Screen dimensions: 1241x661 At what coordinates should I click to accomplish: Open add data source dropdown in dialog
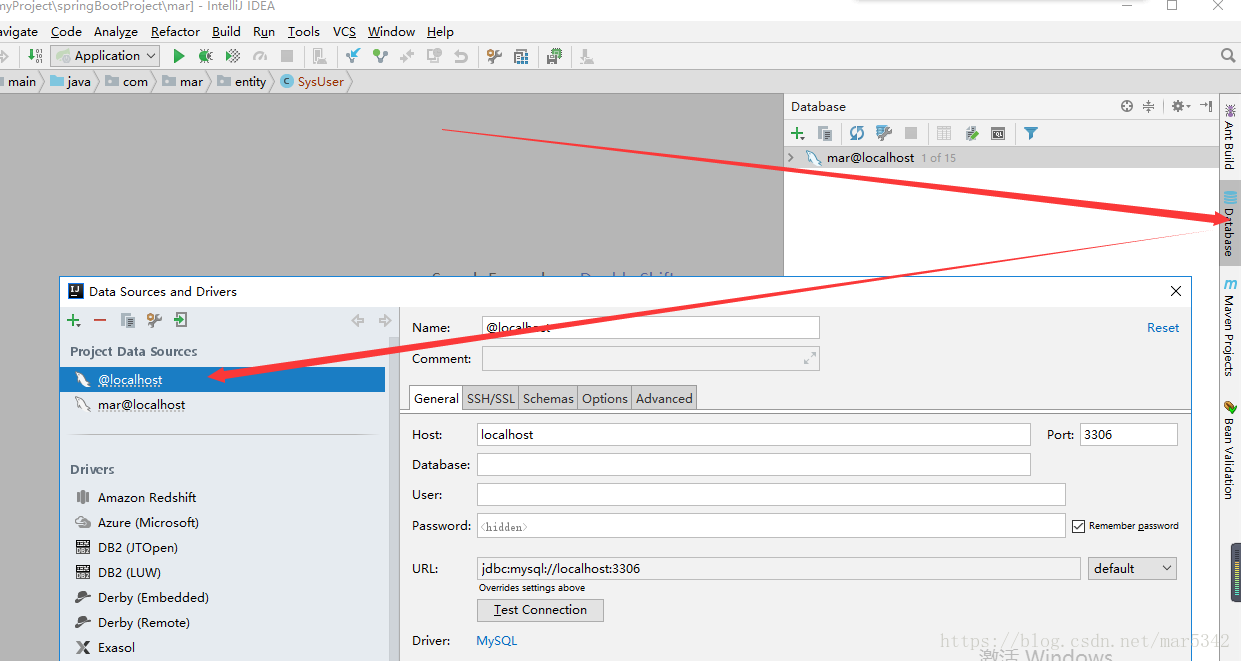click(74, 320)
